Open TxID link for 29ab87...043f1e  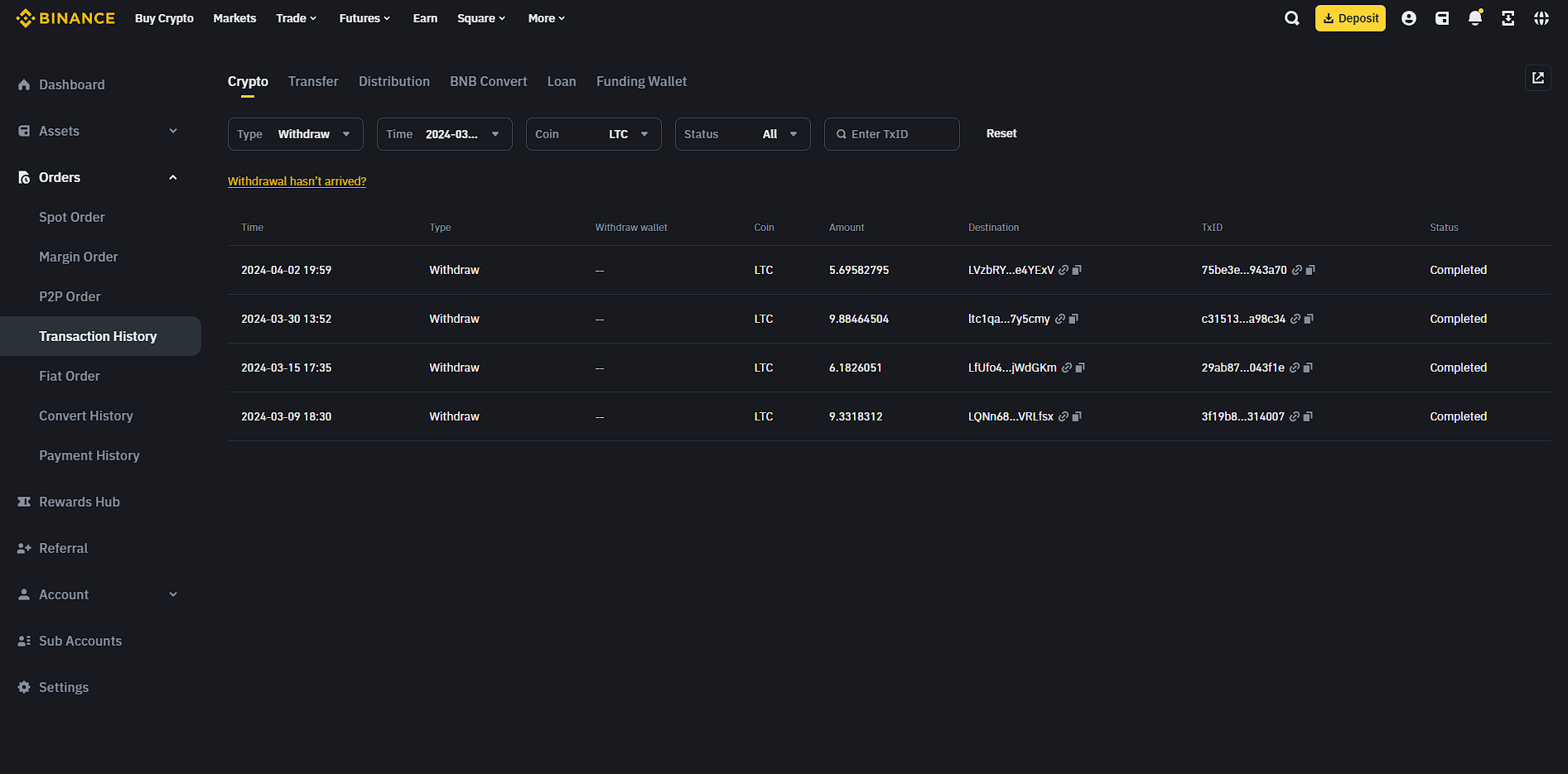[x=1295, y=368]
